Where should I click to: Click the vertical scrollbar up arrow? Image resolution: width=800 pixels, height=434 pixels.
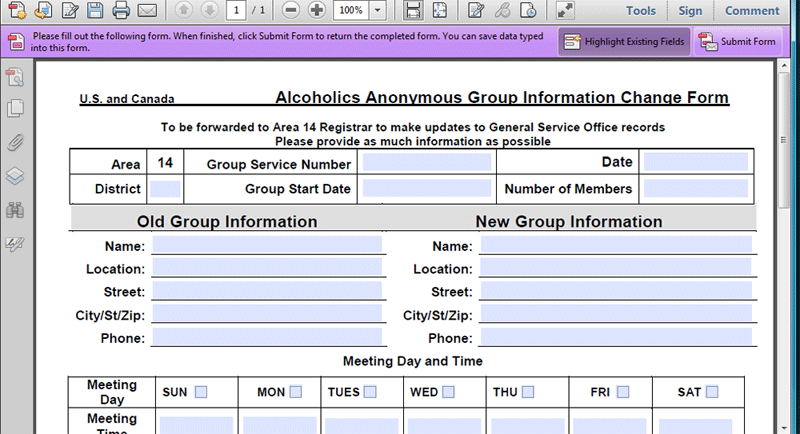[784, 65]
